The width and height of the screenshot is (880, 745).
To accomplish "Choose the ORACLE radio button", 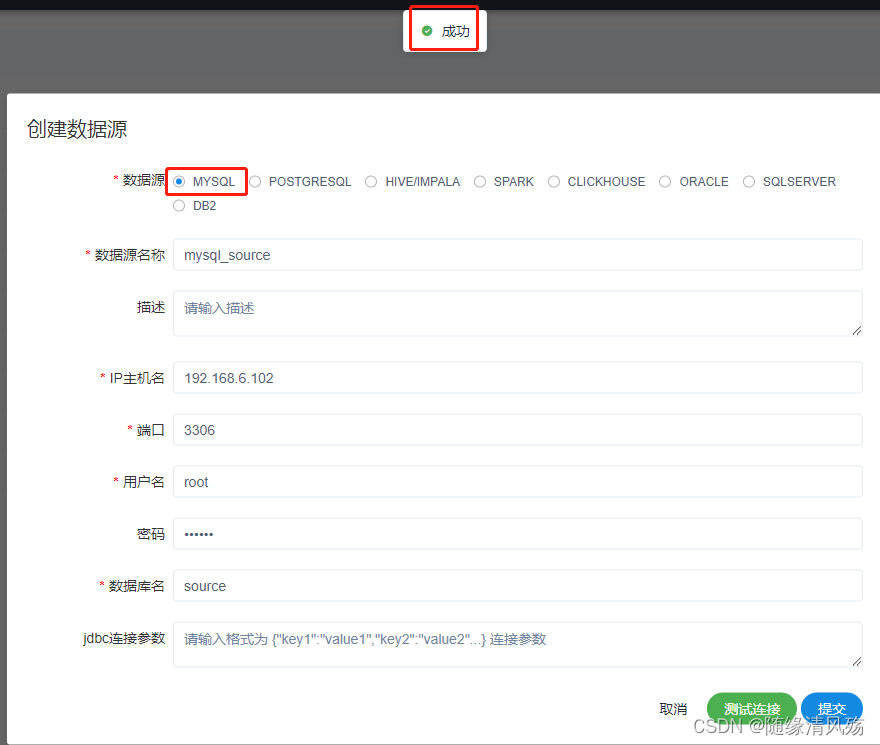I will tap(665, 181).
